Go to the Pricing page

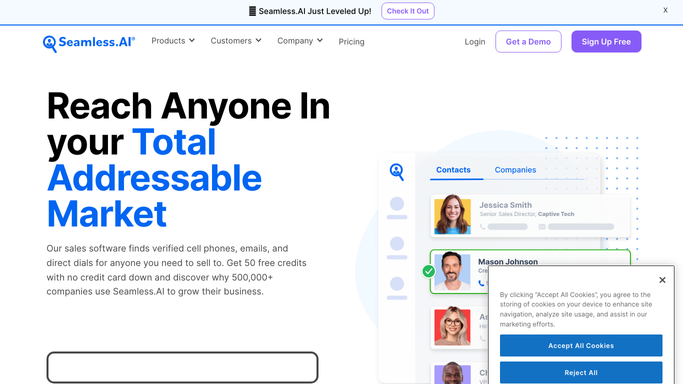click(352, 42)
